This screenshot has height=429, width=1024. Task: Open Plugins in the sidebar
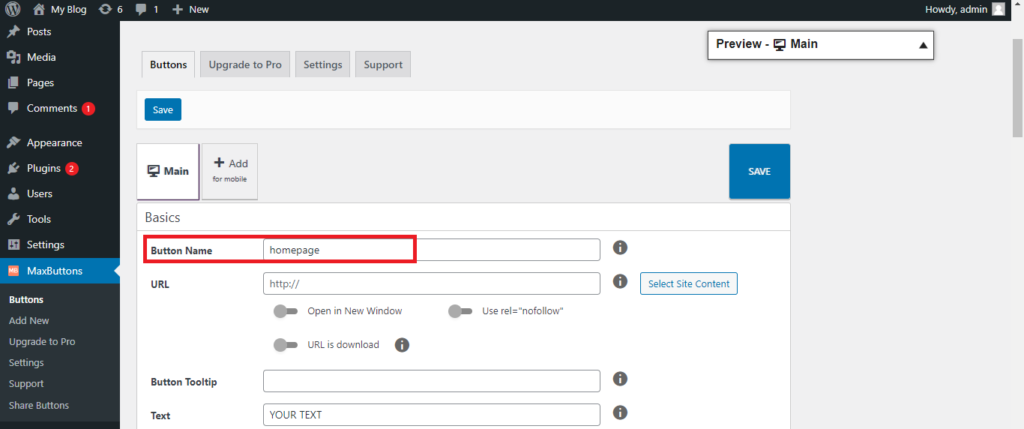[44, 168]
